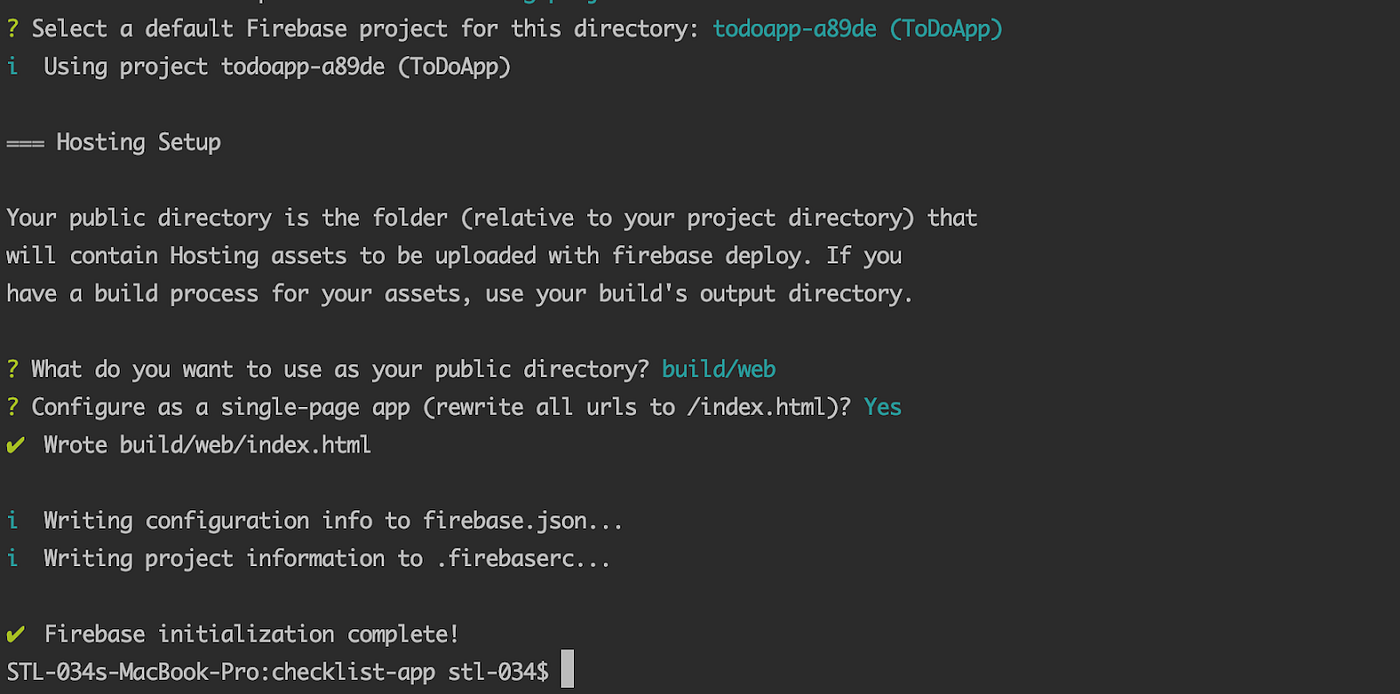This screenshot has height=694, width=1400.
Task: Click the cyan 'todoapp-a89de (ToDoApp)' project selection
Action: pyautogui.click(x=858, y=29)
